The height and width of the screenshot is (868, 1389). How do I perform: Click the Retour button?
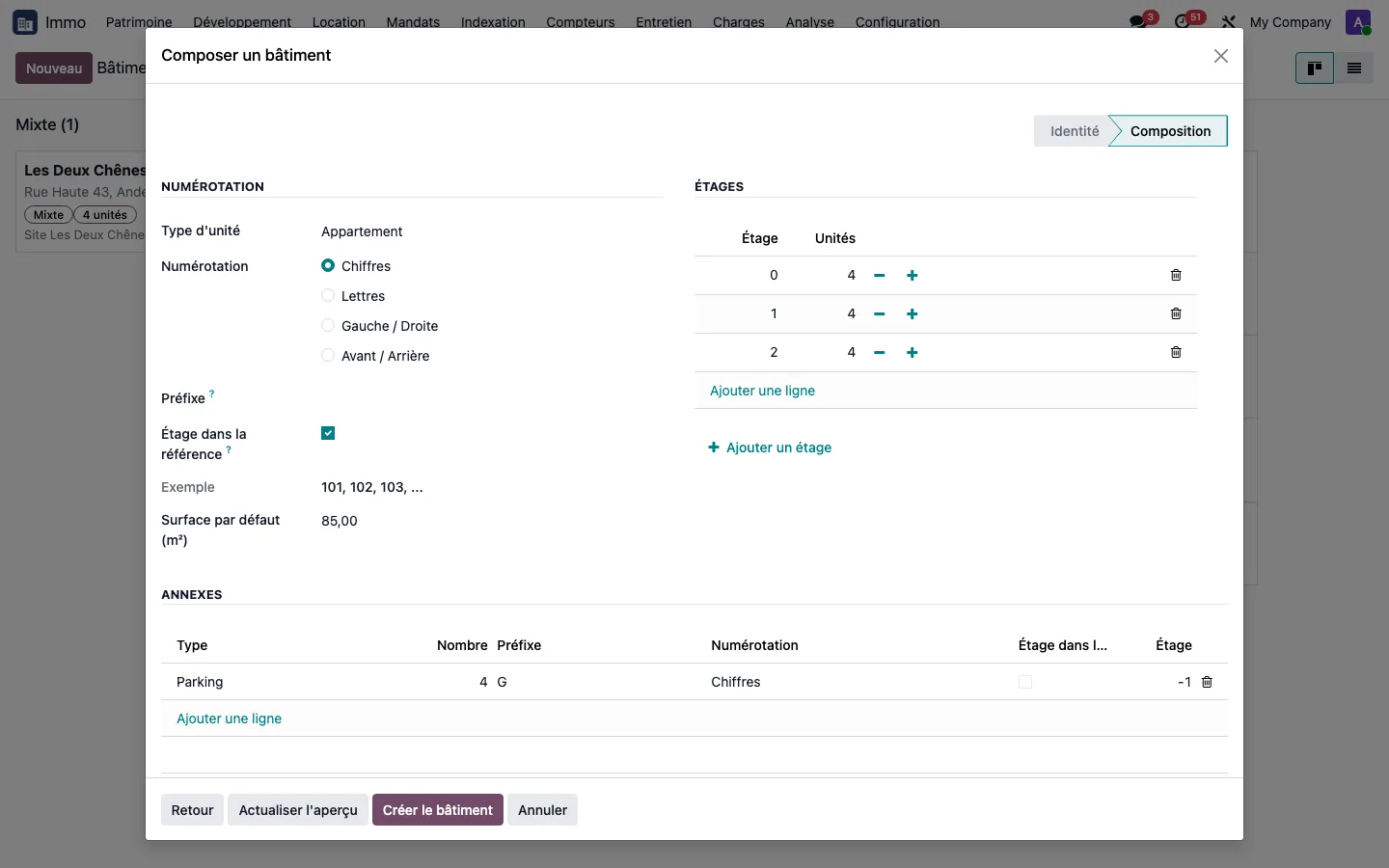coord(192,810)
